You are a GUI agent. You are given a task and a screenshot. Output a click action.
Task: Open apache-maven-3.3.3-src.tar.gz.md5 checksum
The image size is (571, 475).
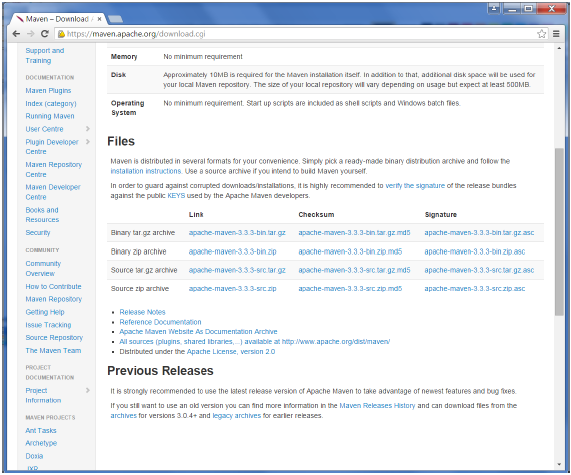click(x=354, y=270)
